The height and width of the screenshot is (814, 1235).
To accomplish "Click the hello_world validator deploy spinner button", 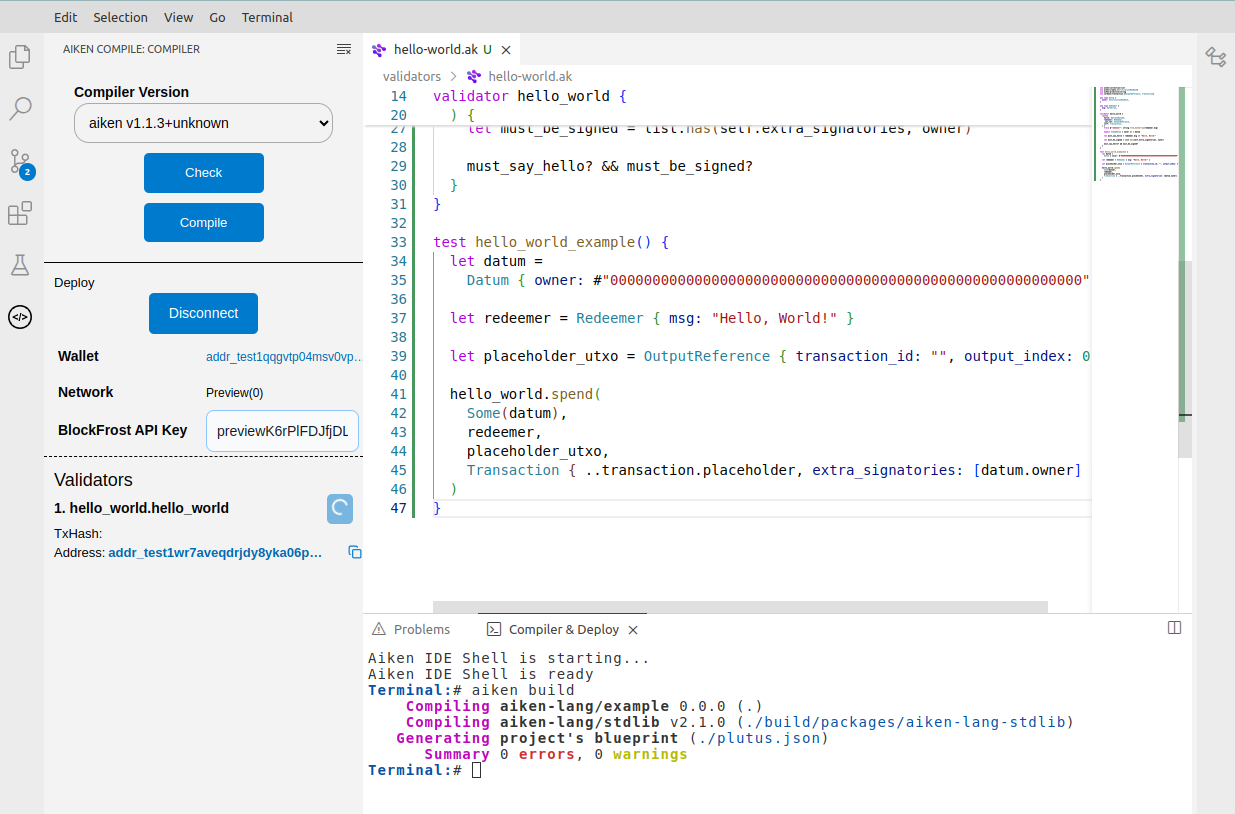I will 340,508.
